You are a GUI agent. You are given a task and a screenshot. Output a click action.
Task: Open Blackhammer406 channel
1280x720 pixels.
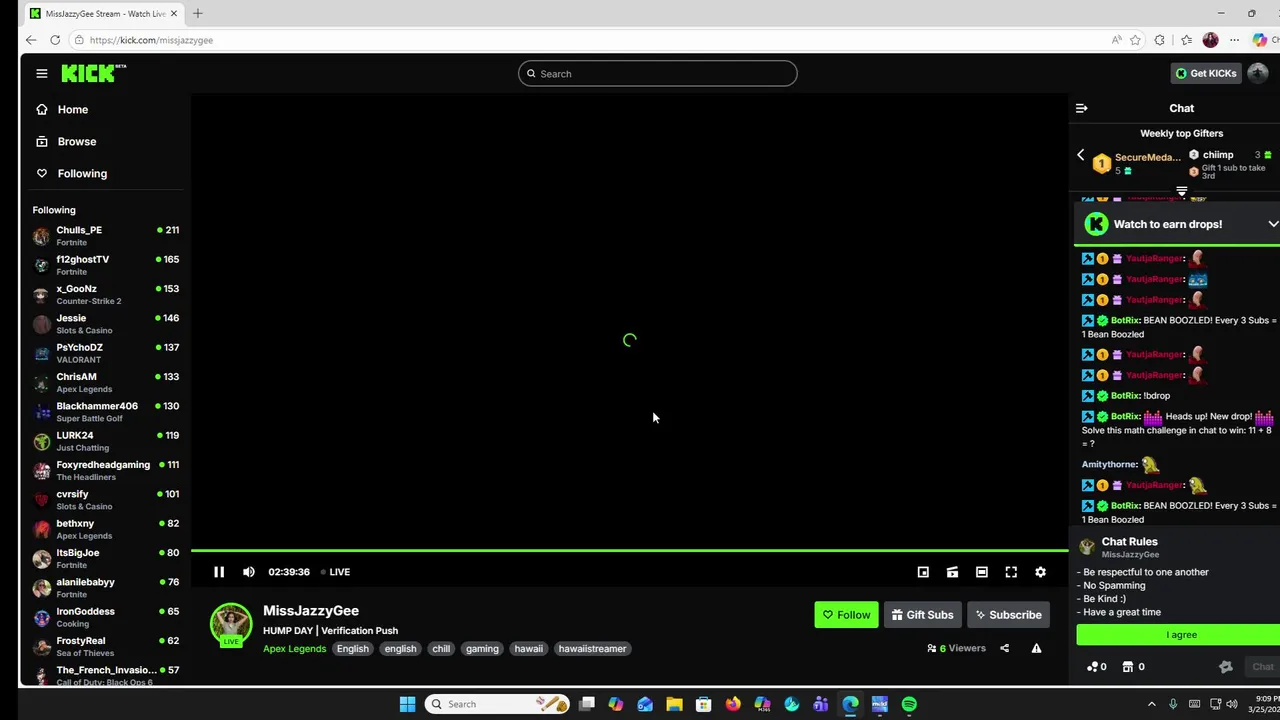[105, 411]
